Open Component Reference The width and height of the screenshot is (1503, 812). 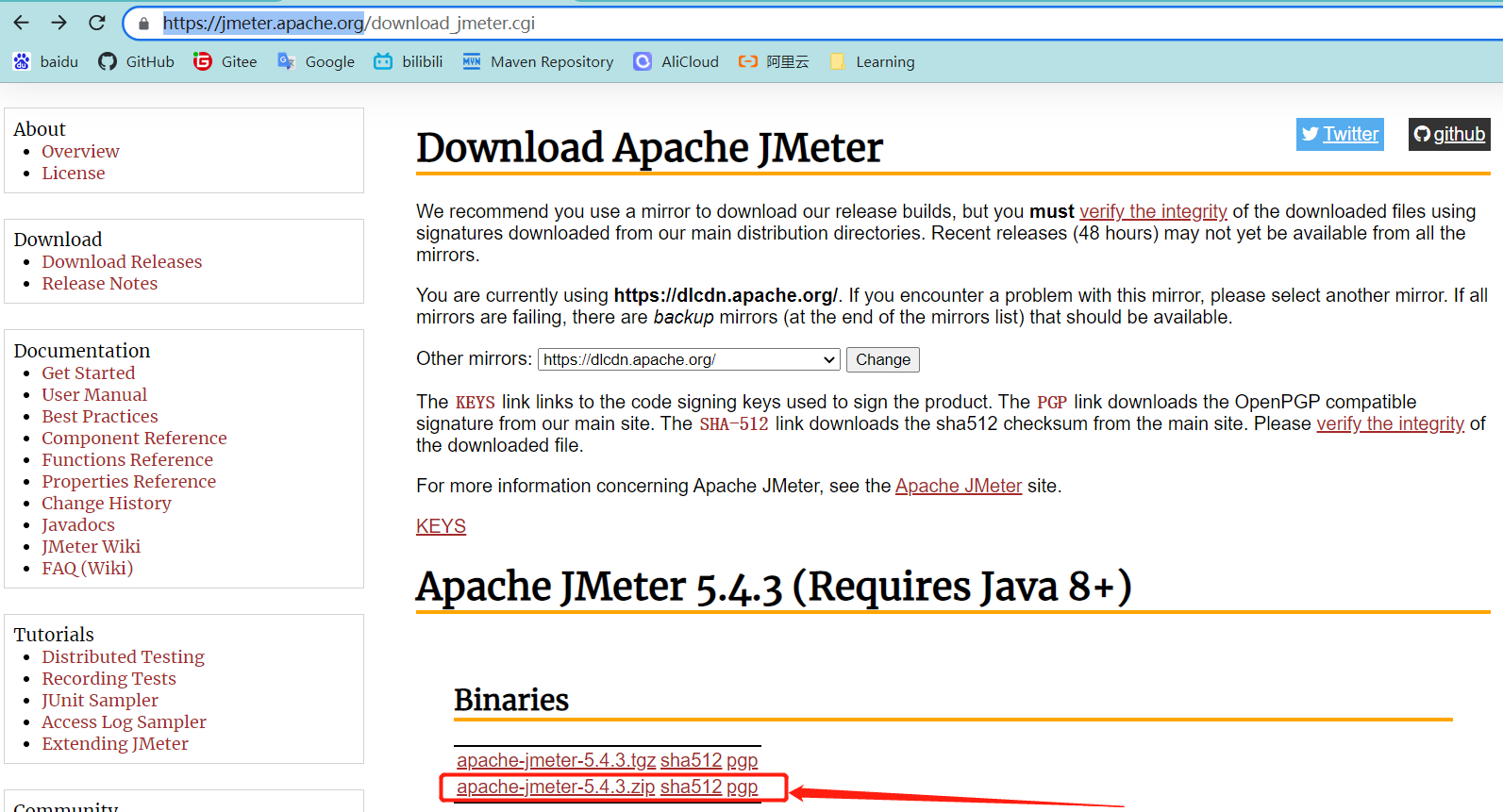pos(134,438)
